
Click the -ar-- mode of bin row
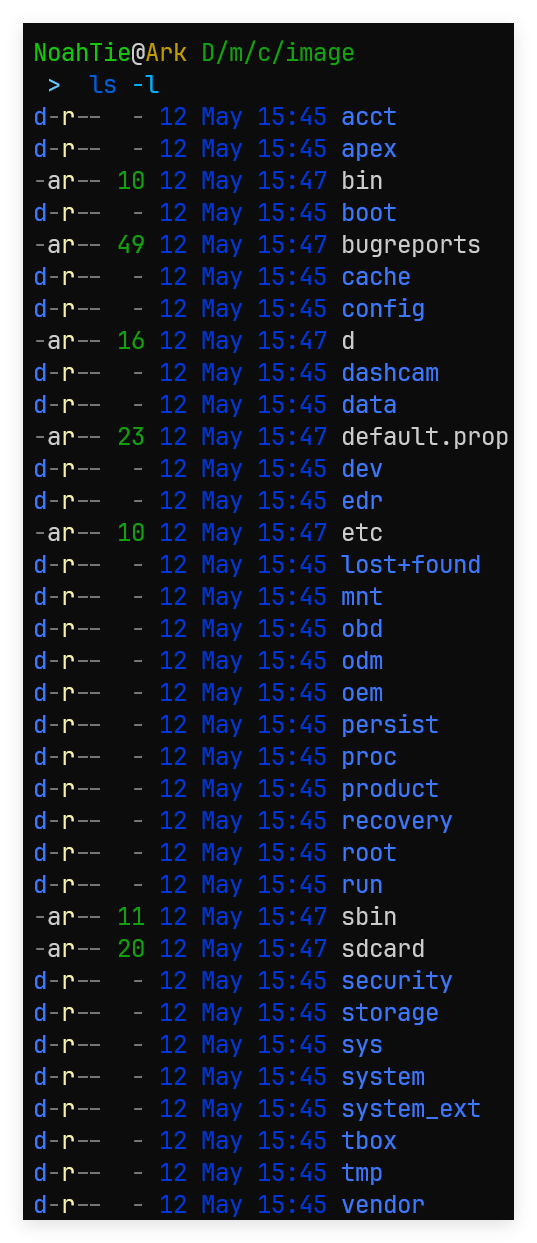68,181
